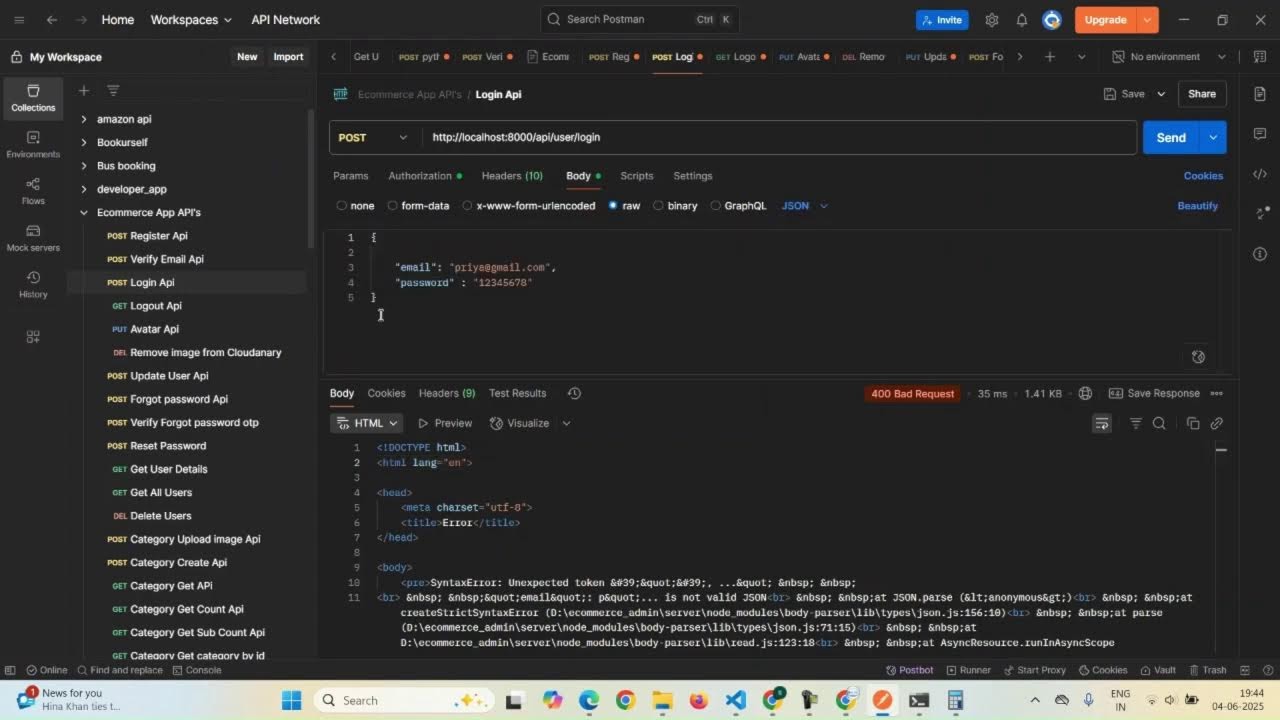Click the Beautify link

pyautogui.click(x=1197, y=206)
